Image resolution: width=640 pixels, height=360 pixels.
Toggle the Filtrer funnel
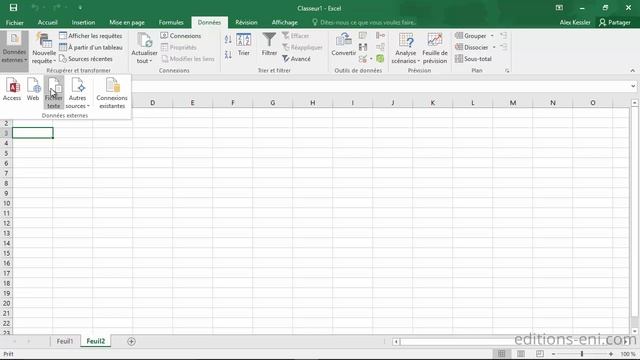pyautogui.click(x=269, y=45)
